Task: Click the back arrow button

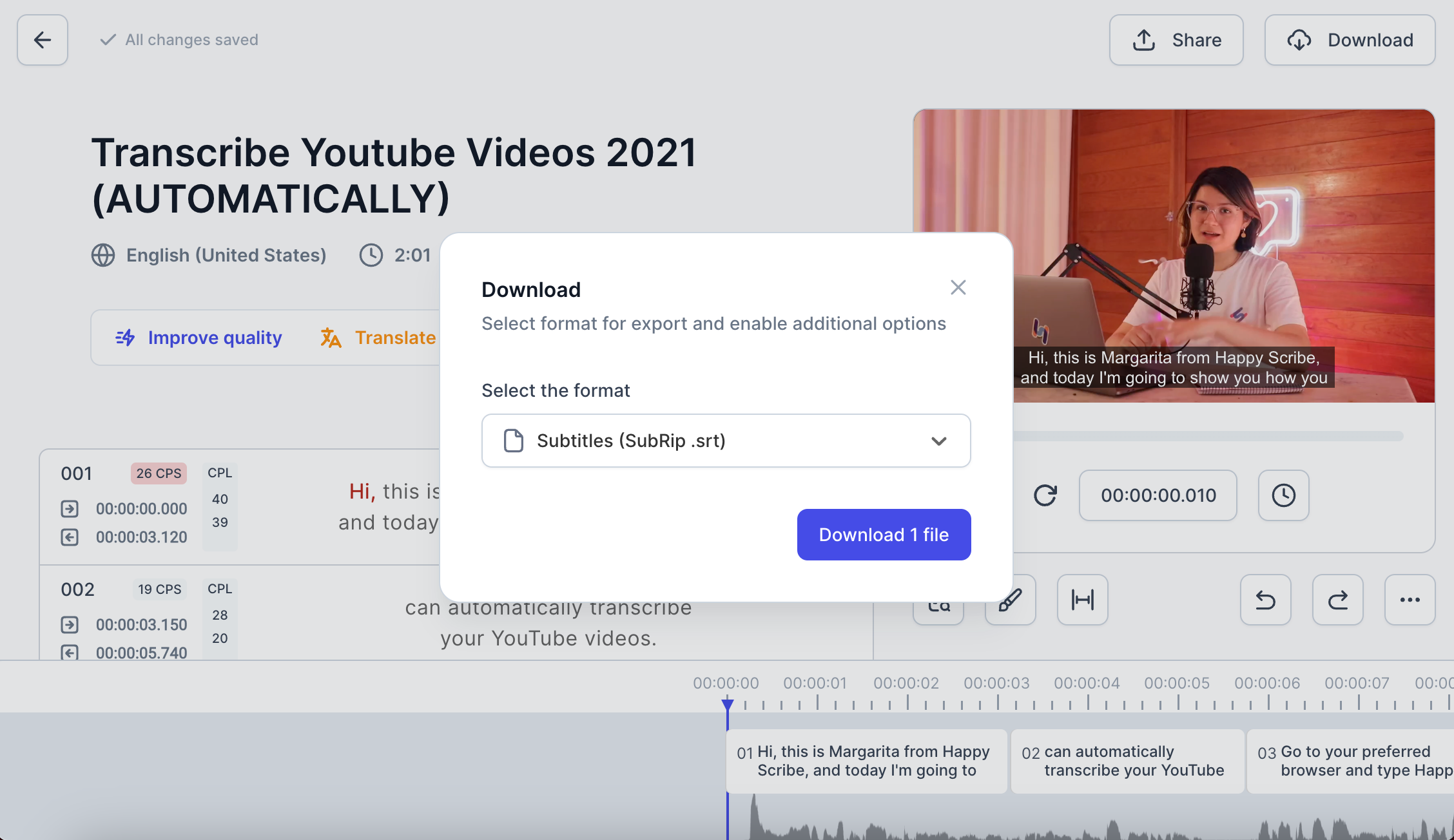Action: pos(43,40)
